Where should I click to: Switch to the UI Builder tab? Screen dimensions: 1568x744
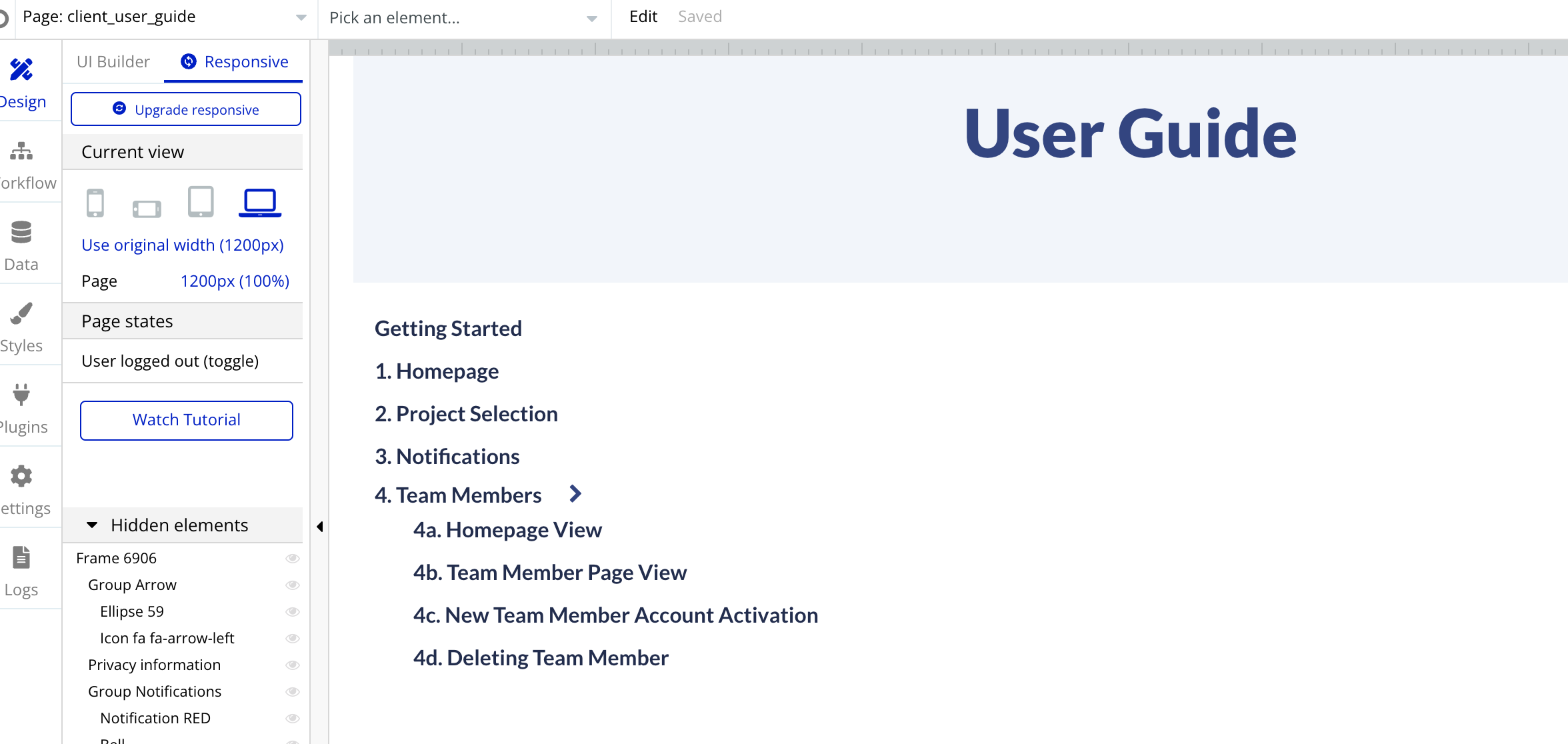[113, 62]
